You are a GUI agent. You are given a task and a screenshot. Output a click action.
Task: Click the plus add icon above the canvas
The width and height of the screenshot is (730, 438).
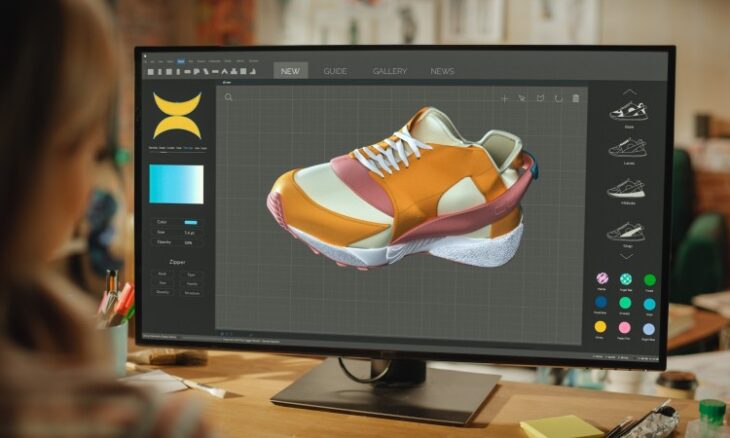pos(504,99)
